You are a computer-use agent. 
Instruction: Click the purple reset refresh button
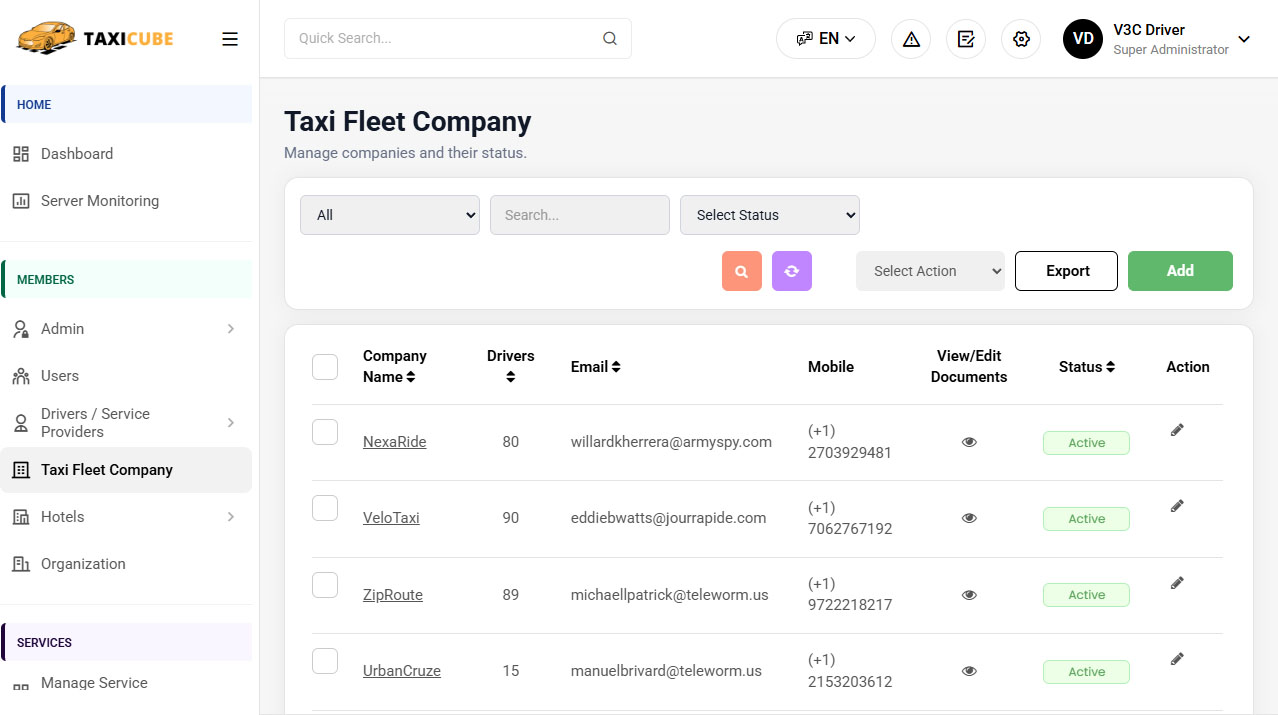[x=792, y=271]
